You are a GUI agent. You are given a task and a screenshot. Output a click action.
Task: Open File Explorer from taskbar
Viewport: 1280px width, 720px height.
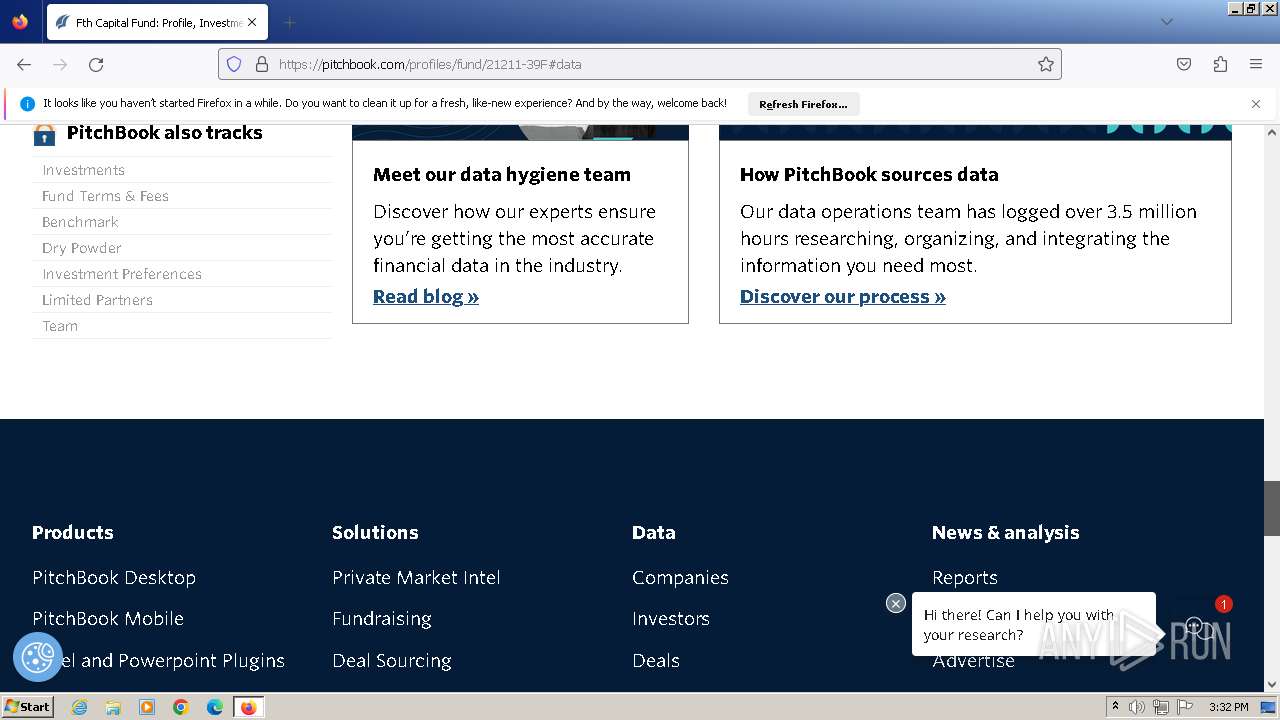pyautogui.click(x=113, y=707)
